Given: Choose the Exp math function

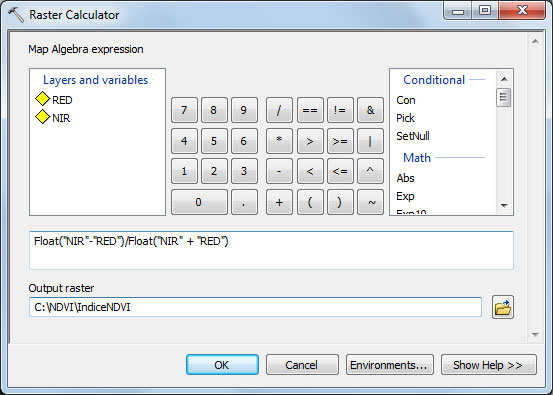Looking at the screenshot, I should (405, 196).
